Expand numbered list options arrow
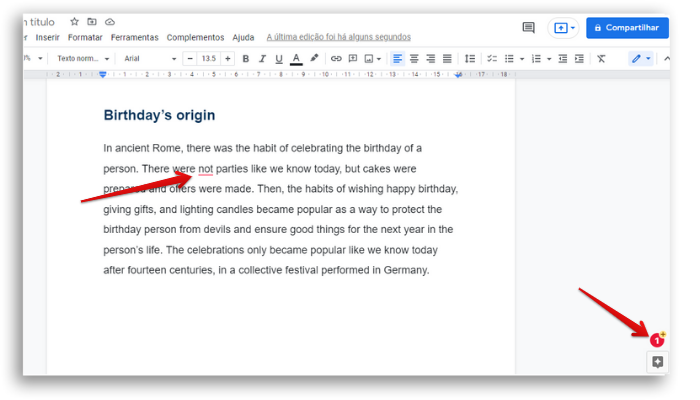The width and height of the screenshot is (700, 400). [x=549, y=59]
